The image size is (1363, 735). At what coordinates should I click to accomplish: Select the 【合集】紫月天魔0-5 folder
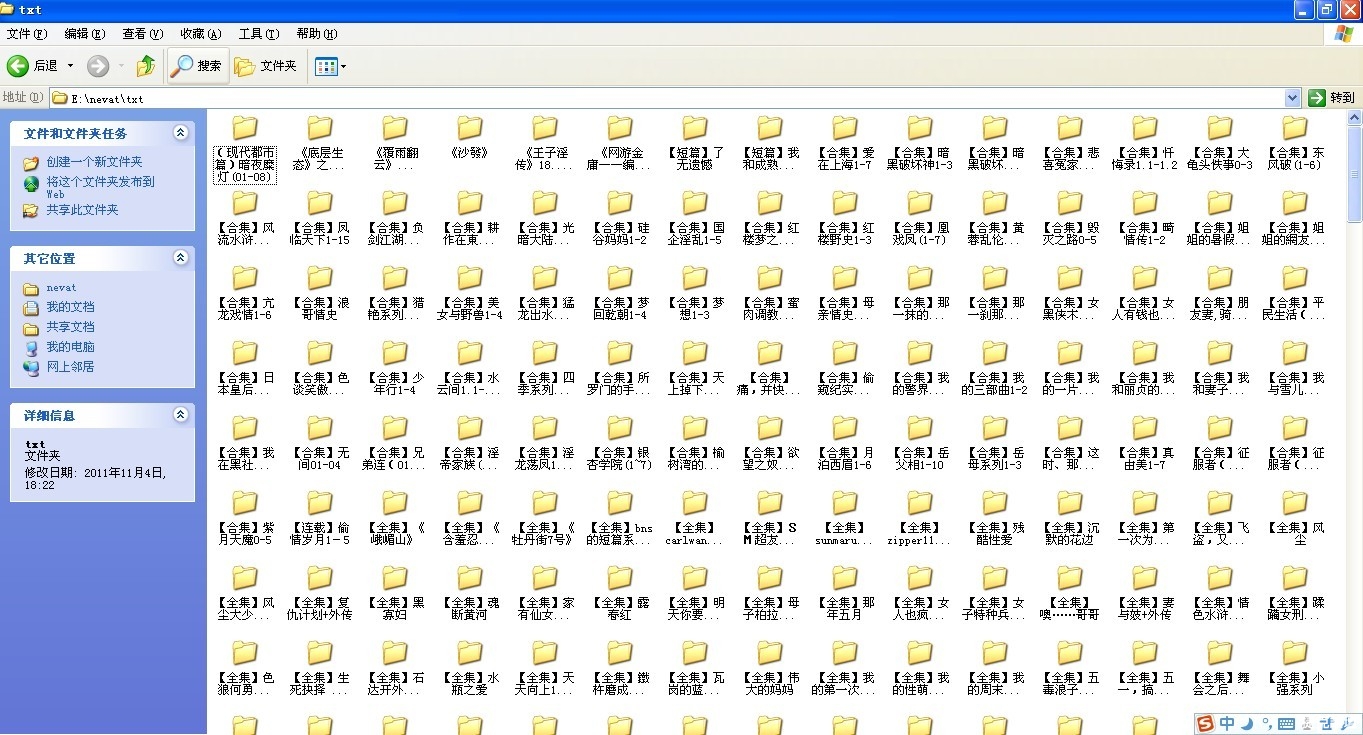click(x=245, y=517)
